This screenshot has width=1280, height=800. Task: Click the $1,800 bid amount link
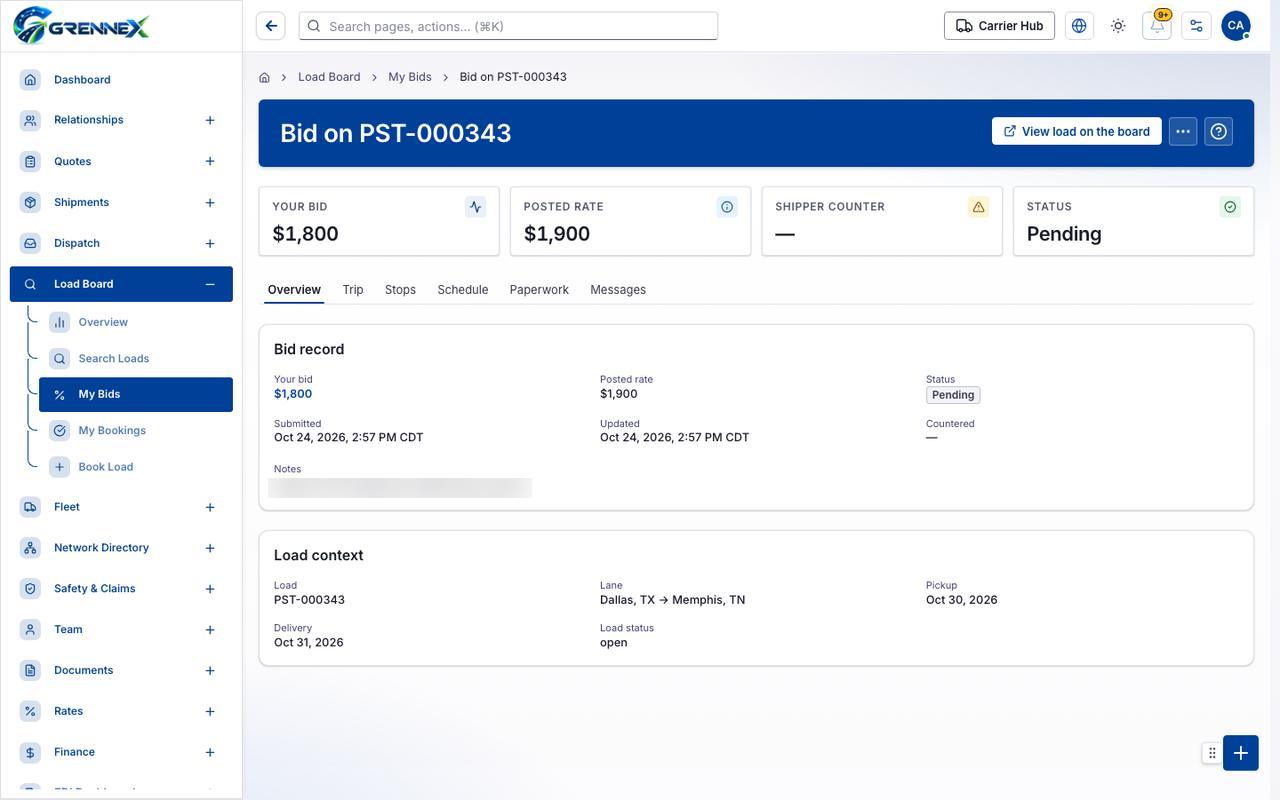(x=293, y=394)
